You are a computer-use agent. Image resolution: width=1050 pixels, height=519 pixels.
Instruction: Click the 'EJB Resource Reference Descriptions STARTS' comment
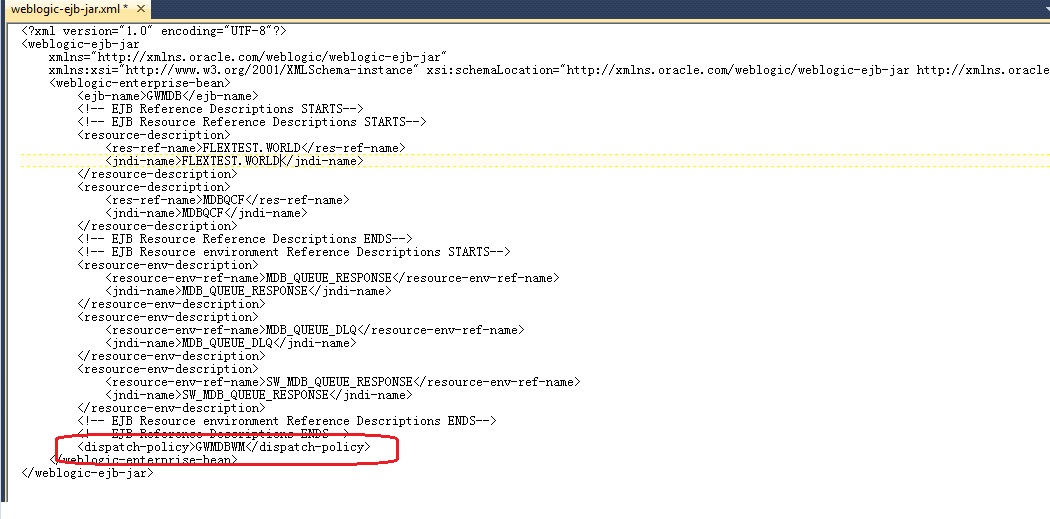click(252, 122)
